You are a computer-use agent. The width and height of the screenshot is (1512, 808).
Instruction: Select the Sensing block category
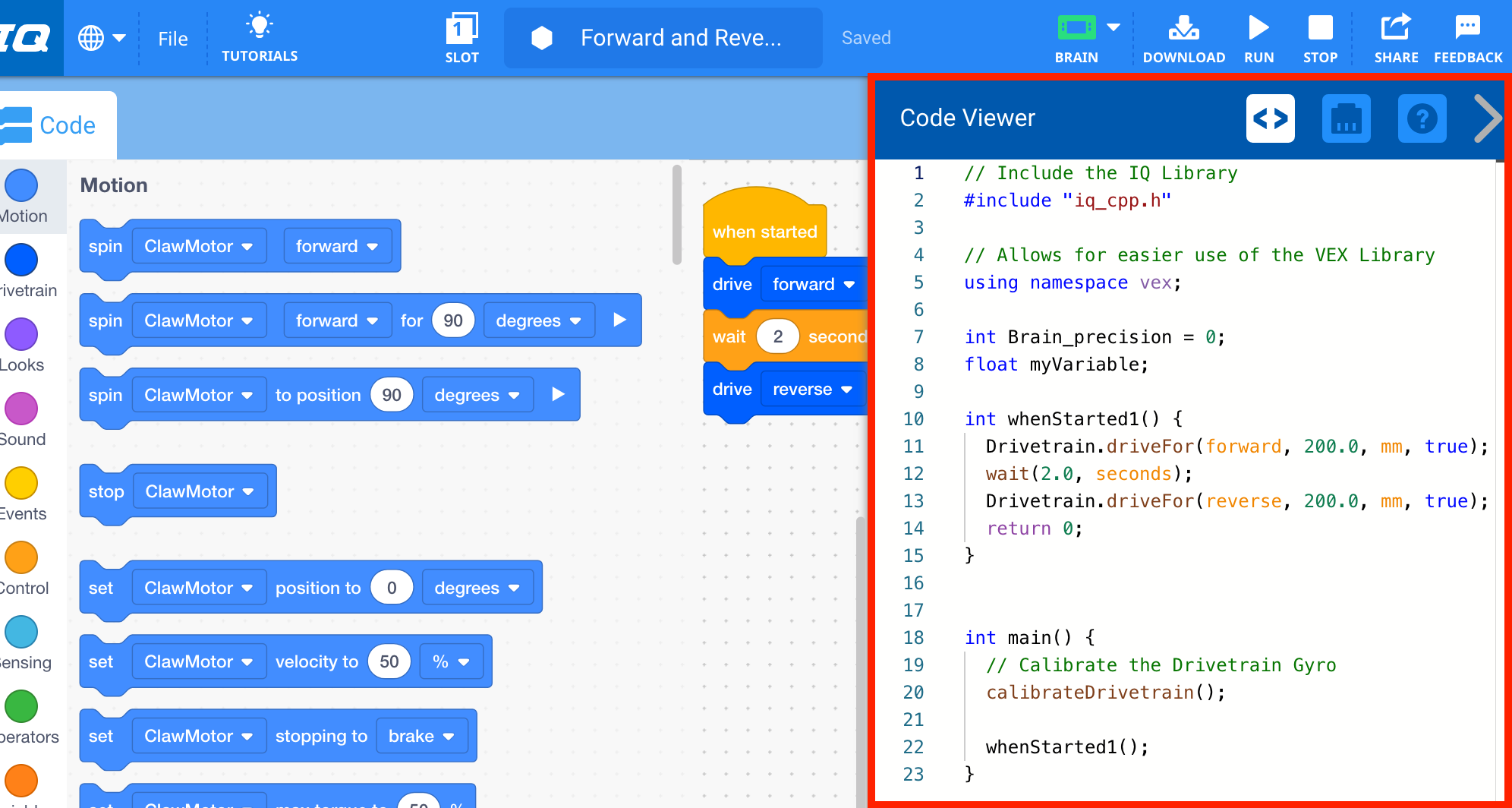tap(21, 631)
